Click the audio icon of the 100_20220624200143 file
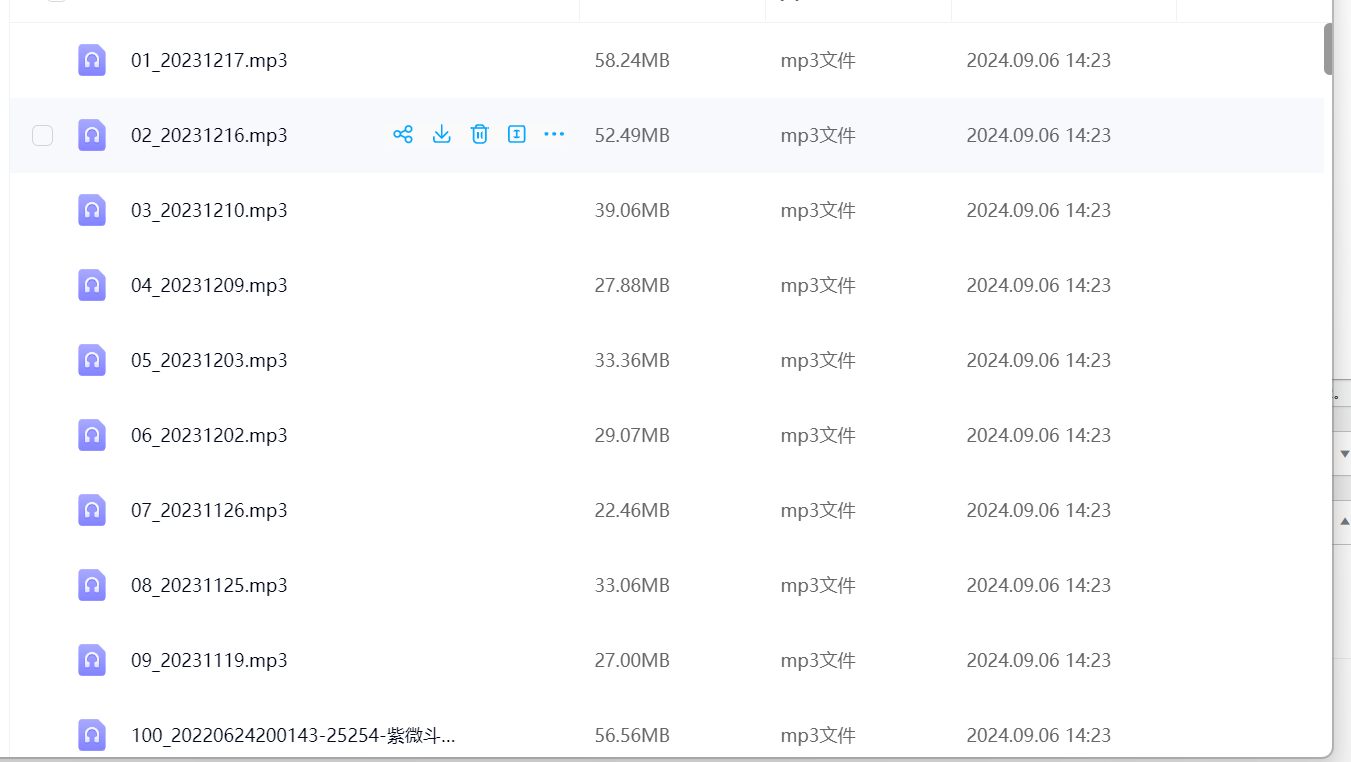This screenshot has height=762, width=1351. (92, 735)
